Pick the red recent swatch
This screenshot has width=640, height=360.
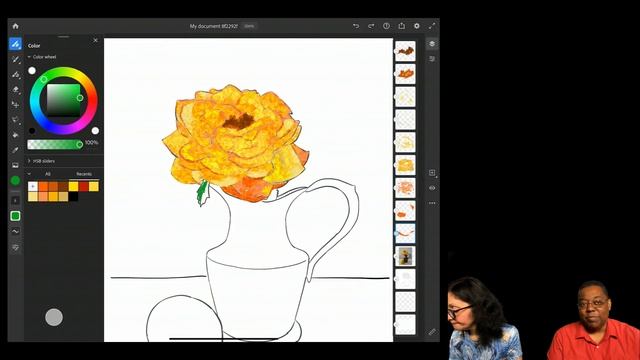(84, 187)
